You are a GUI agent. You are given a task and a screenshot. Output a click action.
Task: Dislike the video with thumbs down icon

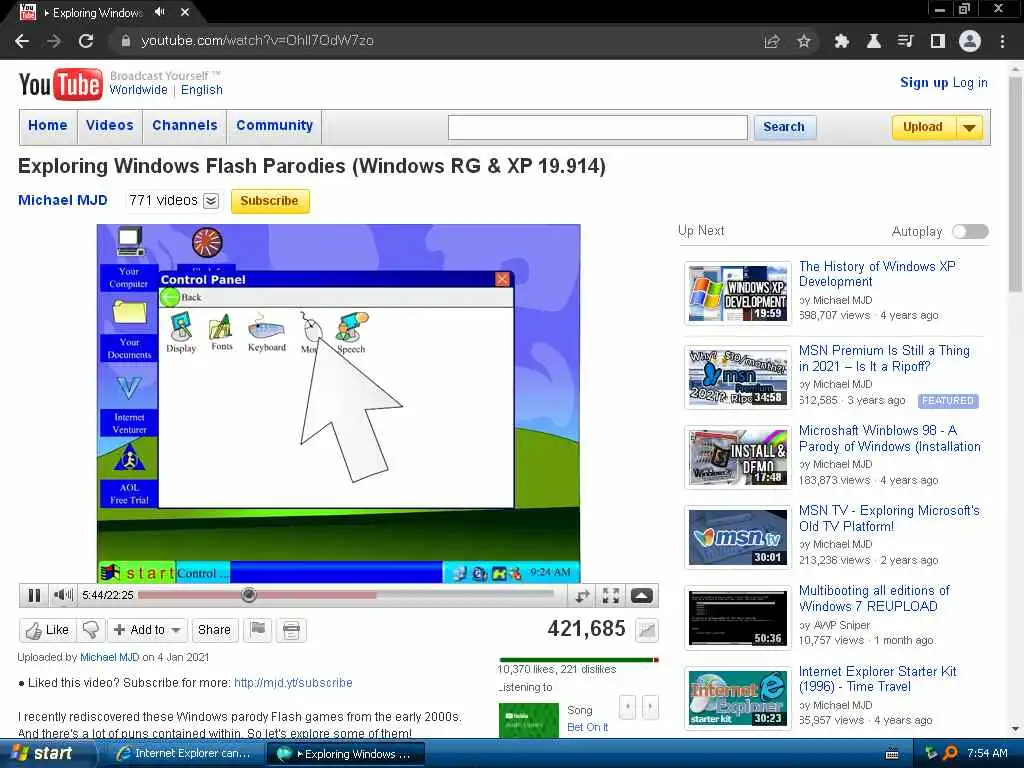(91, 630)
